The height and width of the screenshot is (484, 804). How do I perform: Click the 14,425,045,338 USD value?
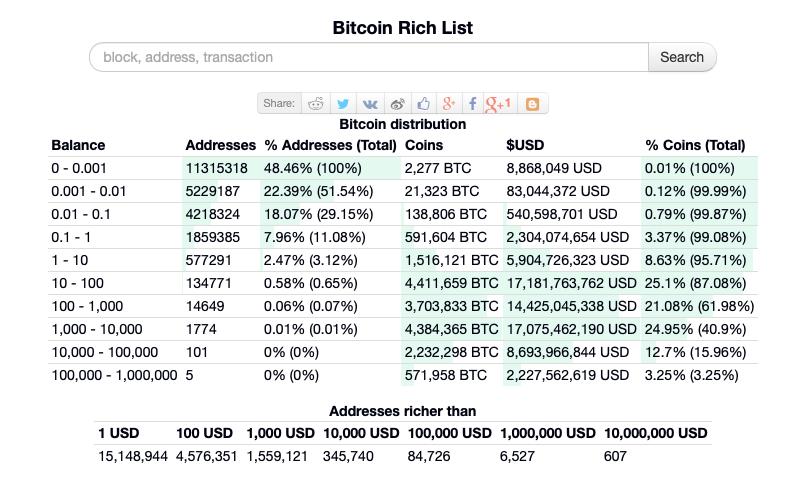pos(571,306)
